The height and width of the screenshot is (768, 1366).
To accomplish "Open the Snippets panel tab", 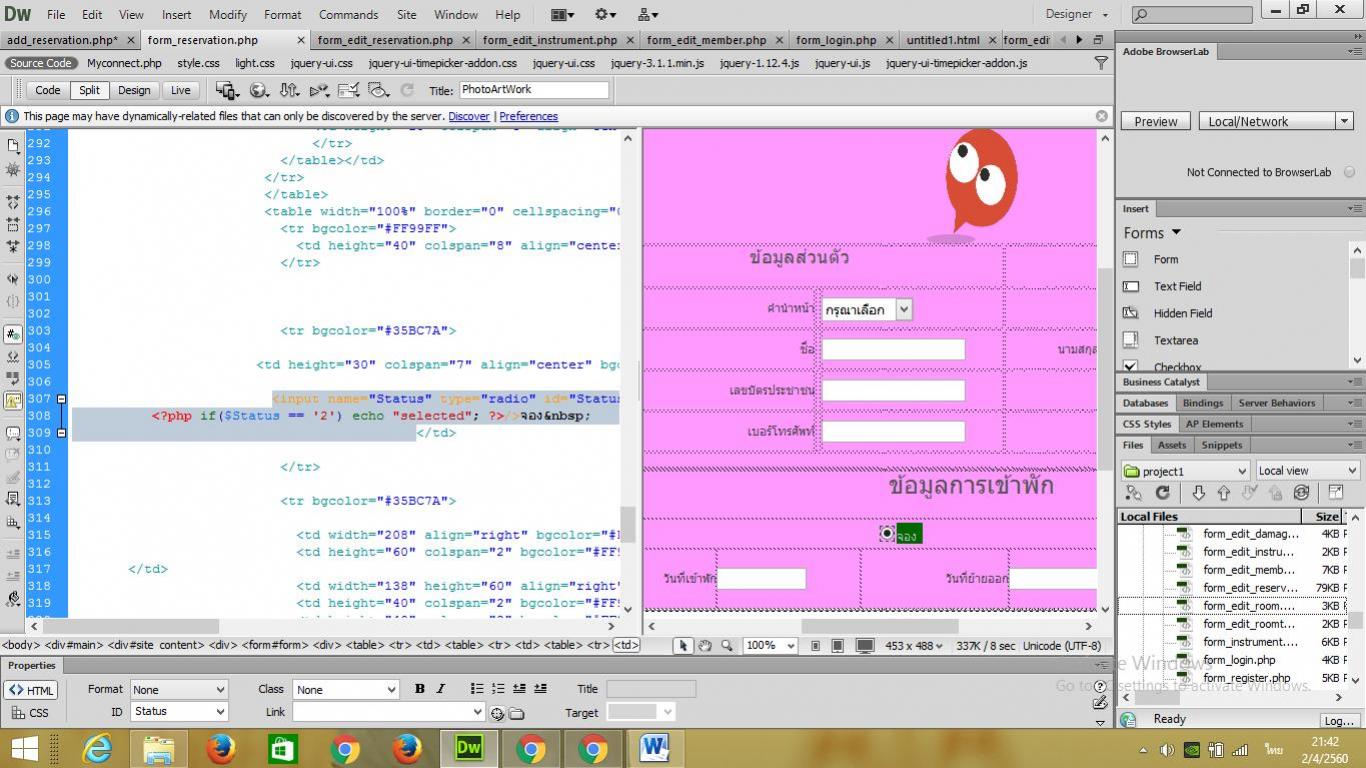I will tap(1222, 445).
